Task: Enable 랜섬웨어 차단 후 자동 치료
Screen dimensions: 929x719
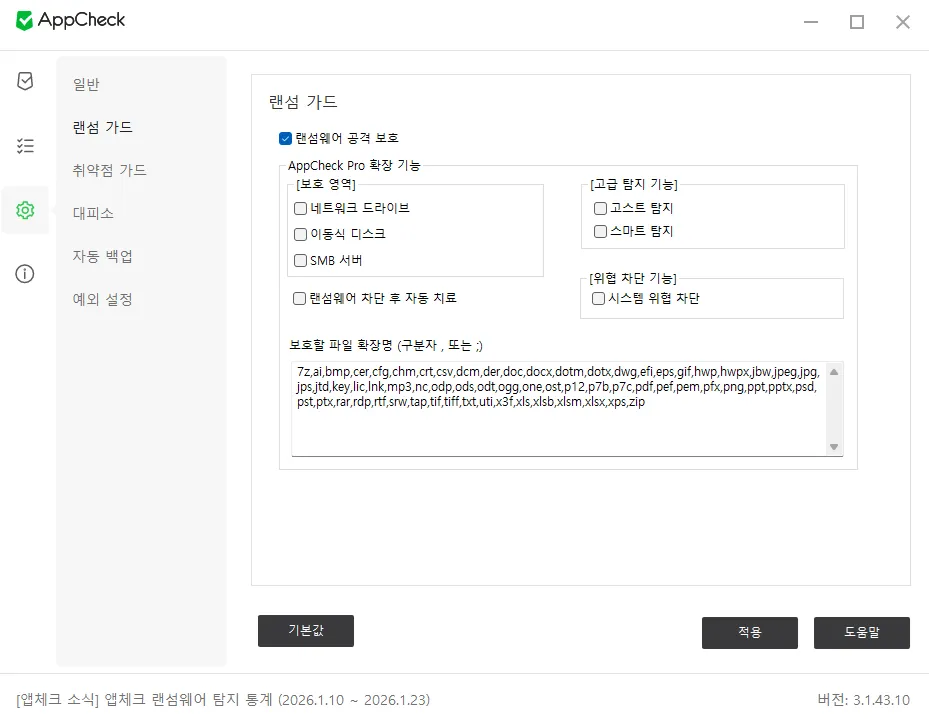Action: coord(300,298)
